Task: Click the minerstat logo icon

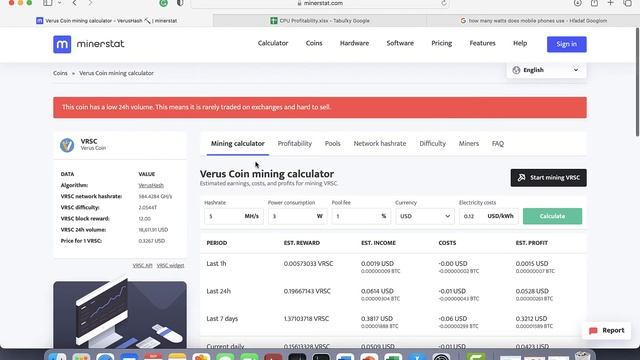Action: tap(62, 44)
